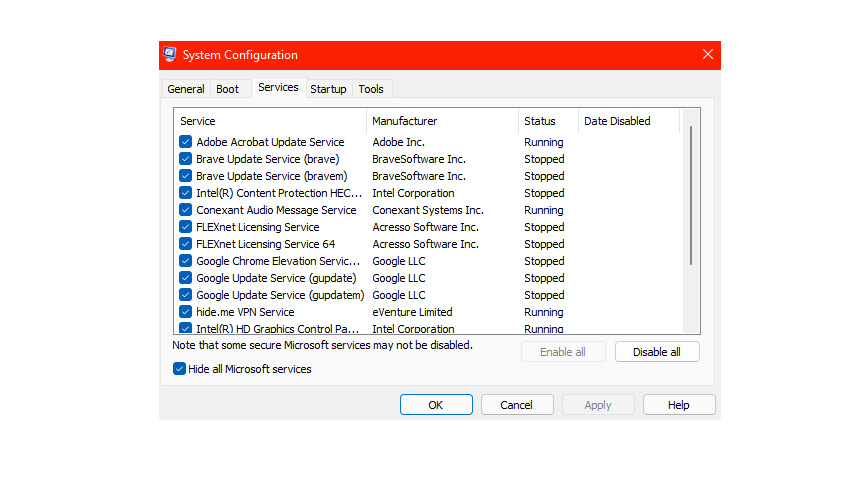Uncheck Adobe Acrobat Update Service checkbox
This screenshot has height=482, width=856.
coord(186,142)
